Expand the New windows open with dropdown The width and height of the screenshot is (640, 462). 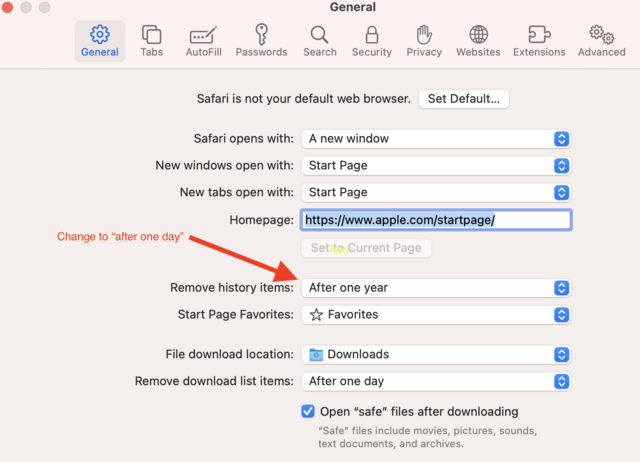click(436, 165)
